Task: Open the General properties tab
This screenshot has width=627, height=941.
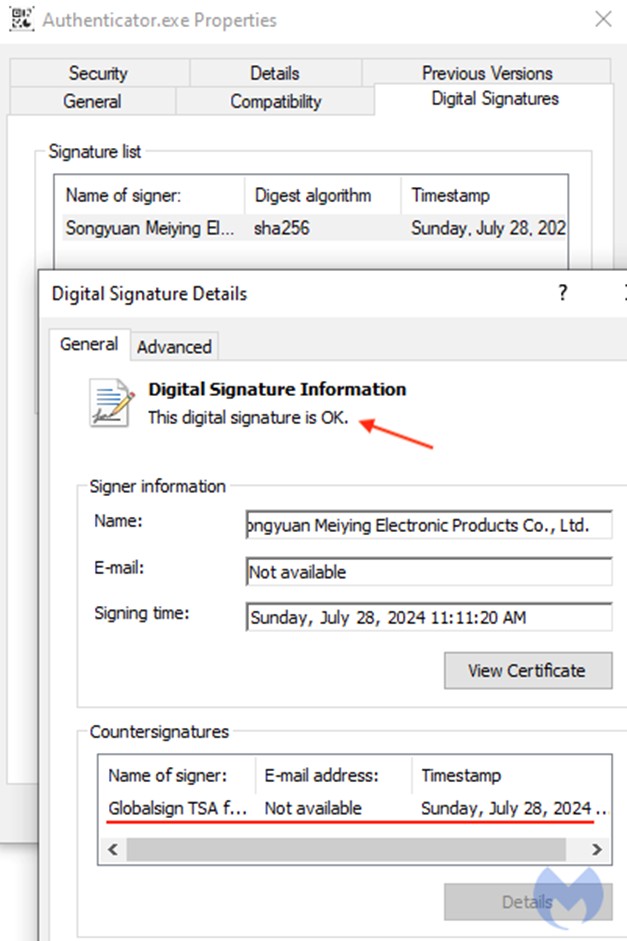Action: point(92,101)
